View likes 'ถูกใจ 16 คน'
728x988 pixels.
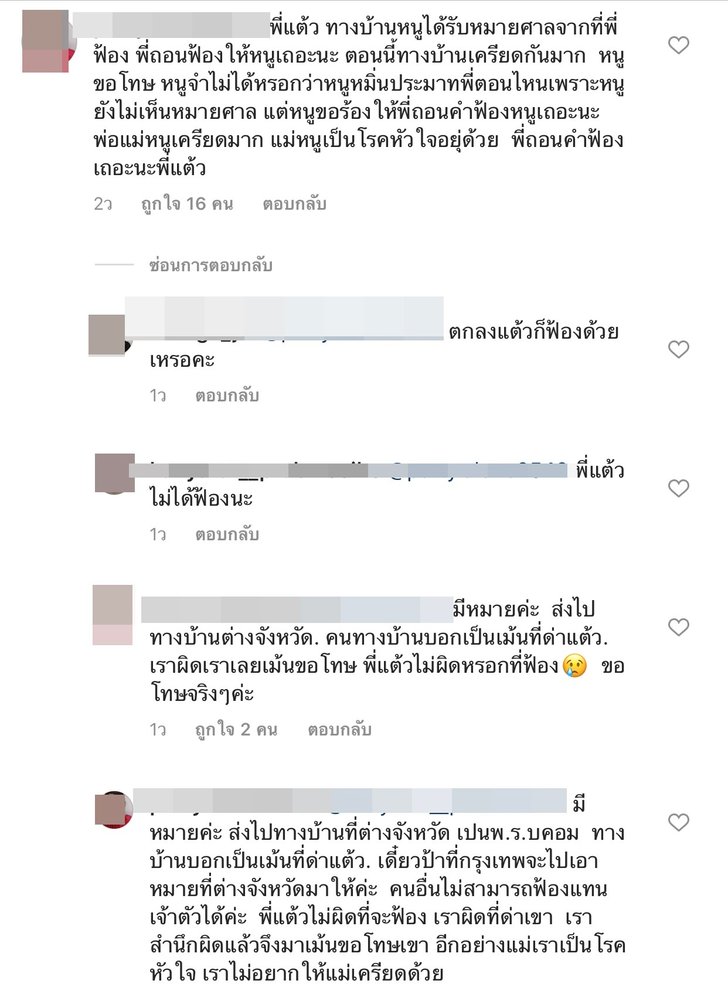[187, 204]
